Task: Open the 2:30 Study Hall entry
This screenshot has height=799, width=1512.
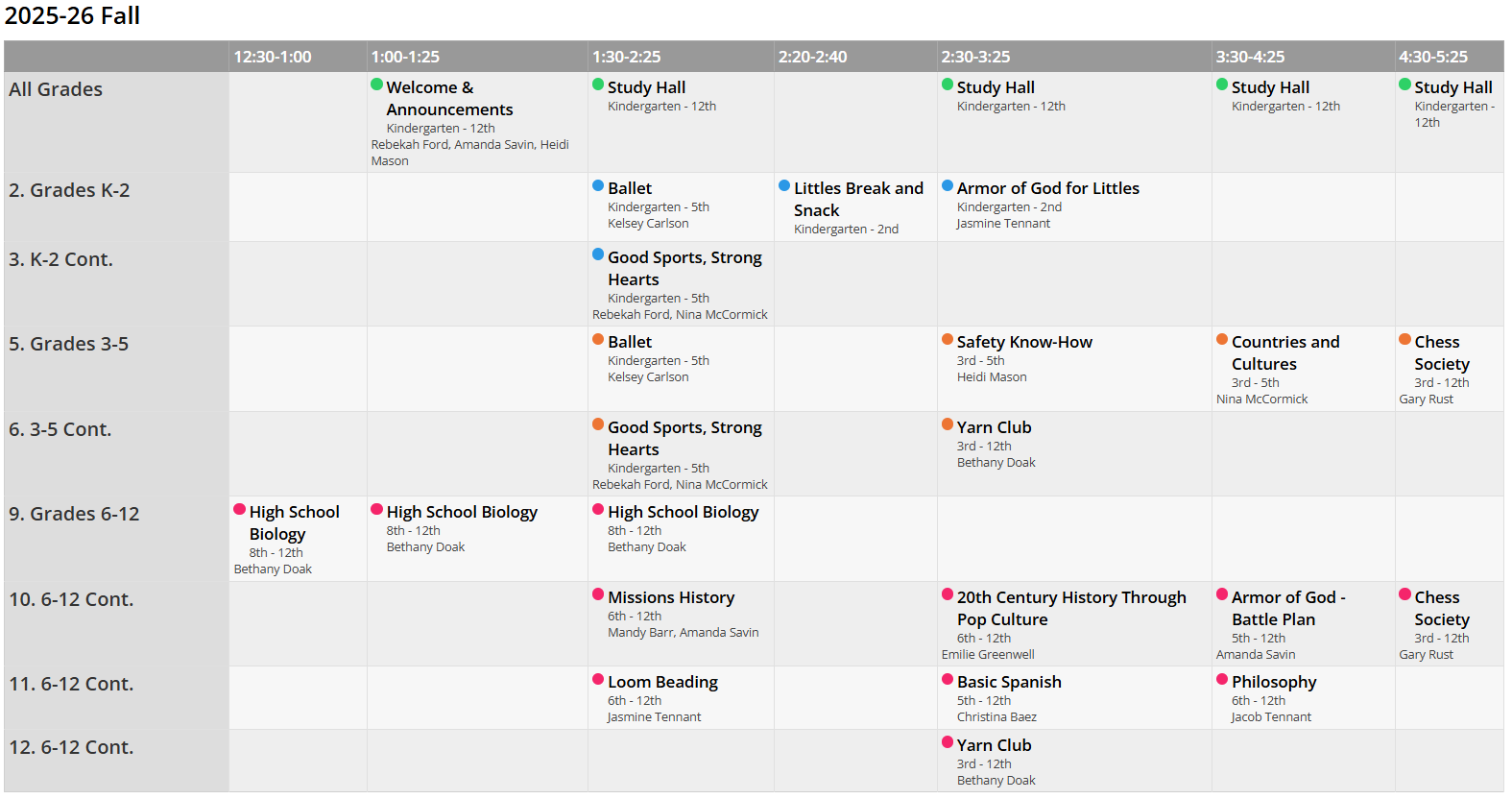Action: 996,87
